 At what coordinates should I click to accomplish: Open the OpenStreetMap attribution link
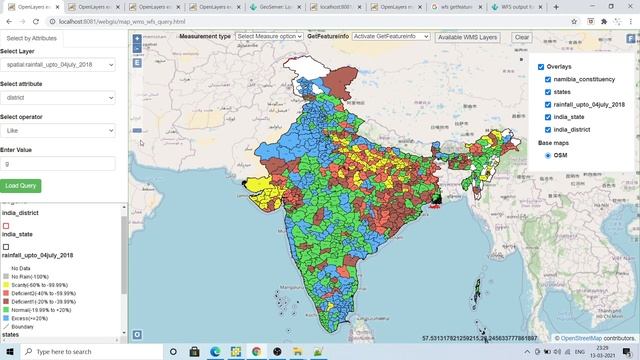581,338
